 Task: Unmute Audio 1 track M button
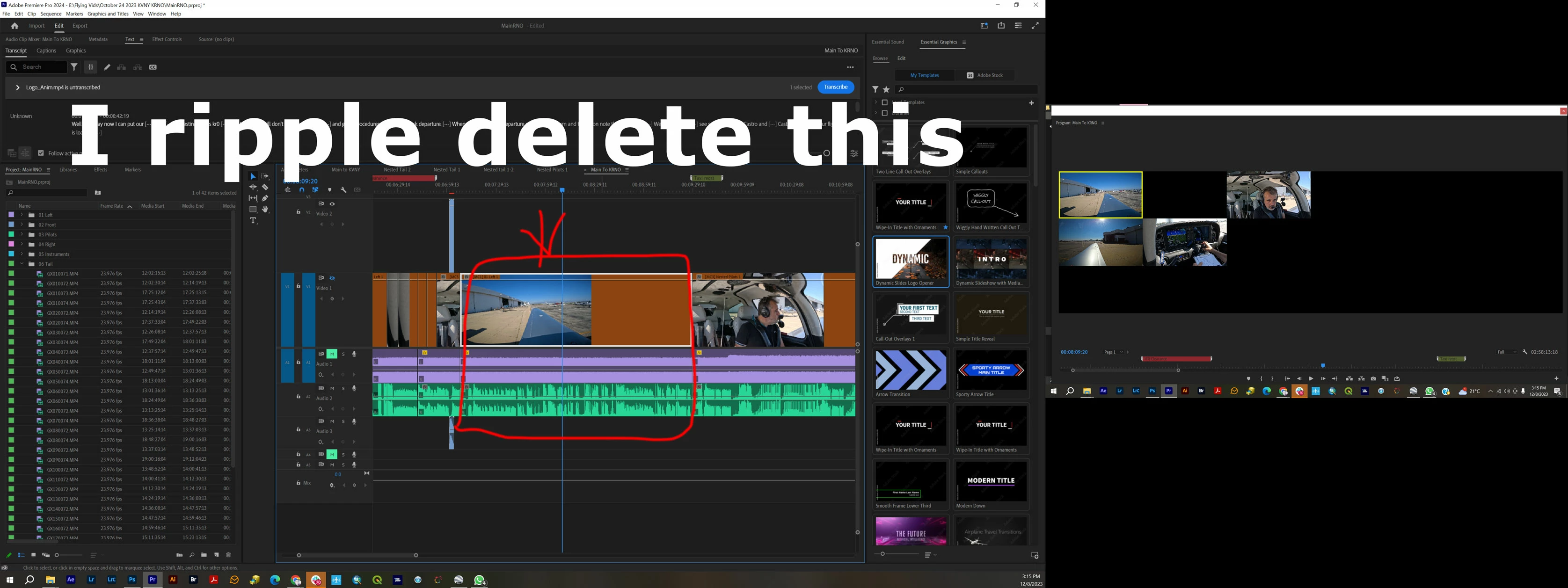332,354
